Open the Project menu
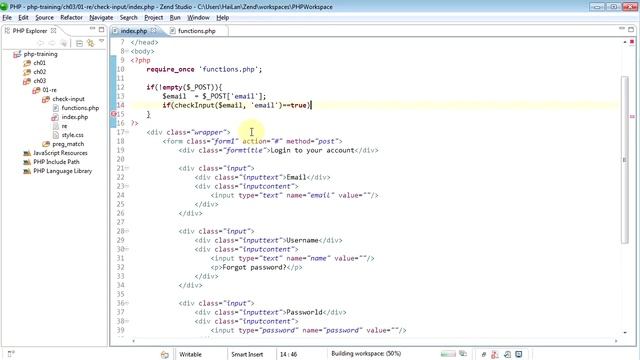The image size is (640, 360). point(153,18)
